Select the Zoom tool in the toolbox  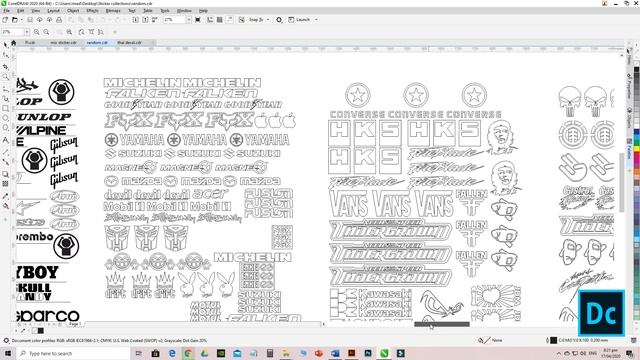[6, 77]
